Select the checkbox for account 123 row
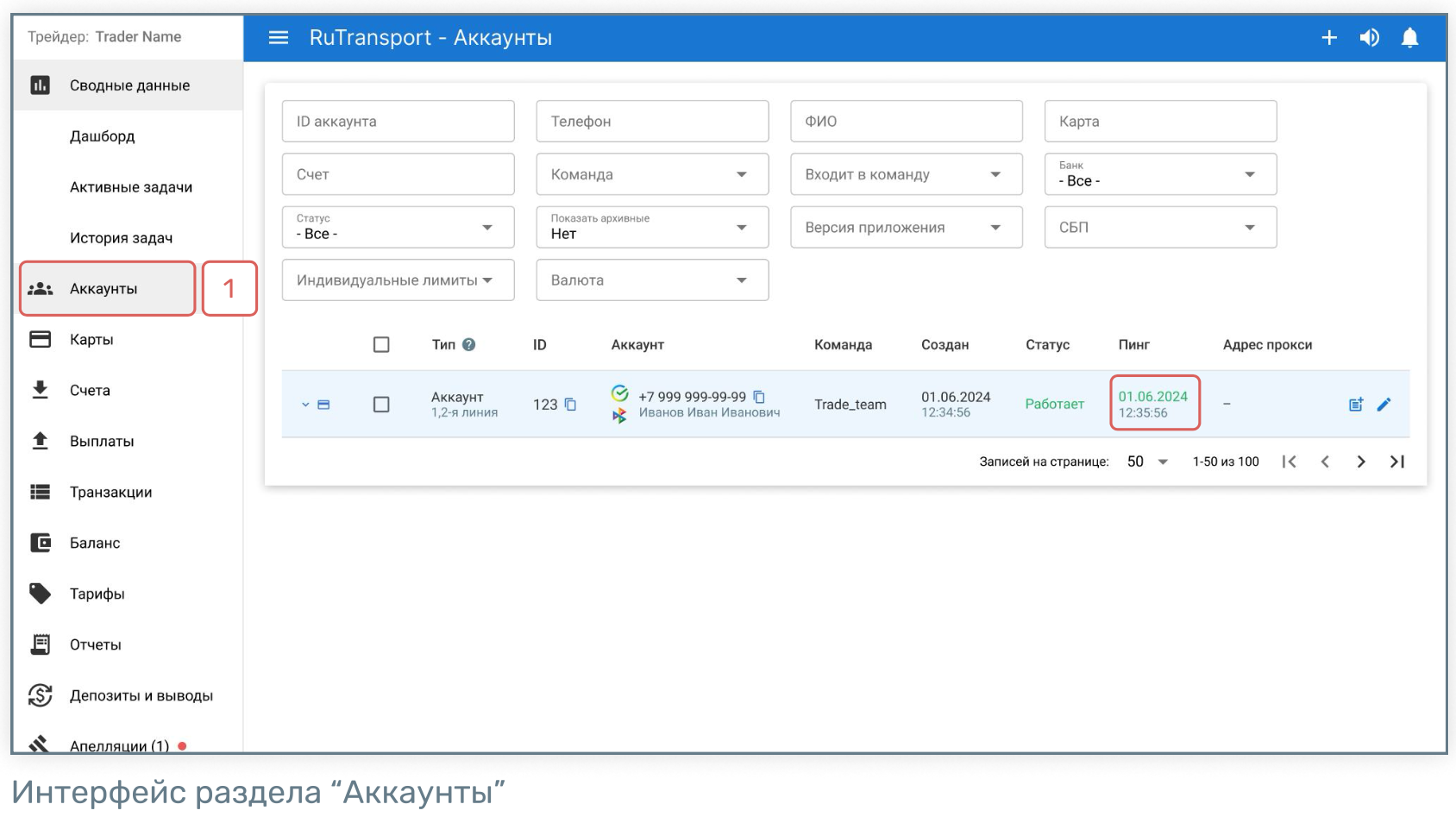Viewport: 1456px width, 823px height. click(381, 405)
